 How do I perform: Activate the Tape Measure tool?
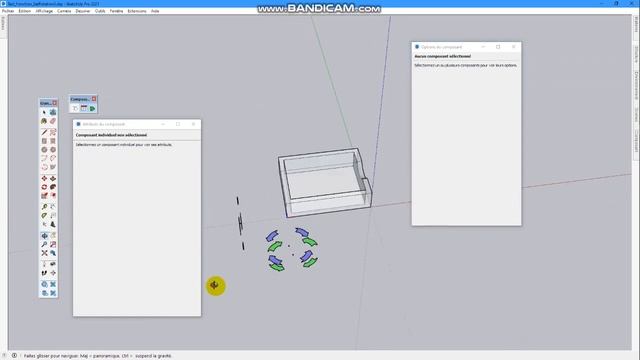tap(44, 207)
